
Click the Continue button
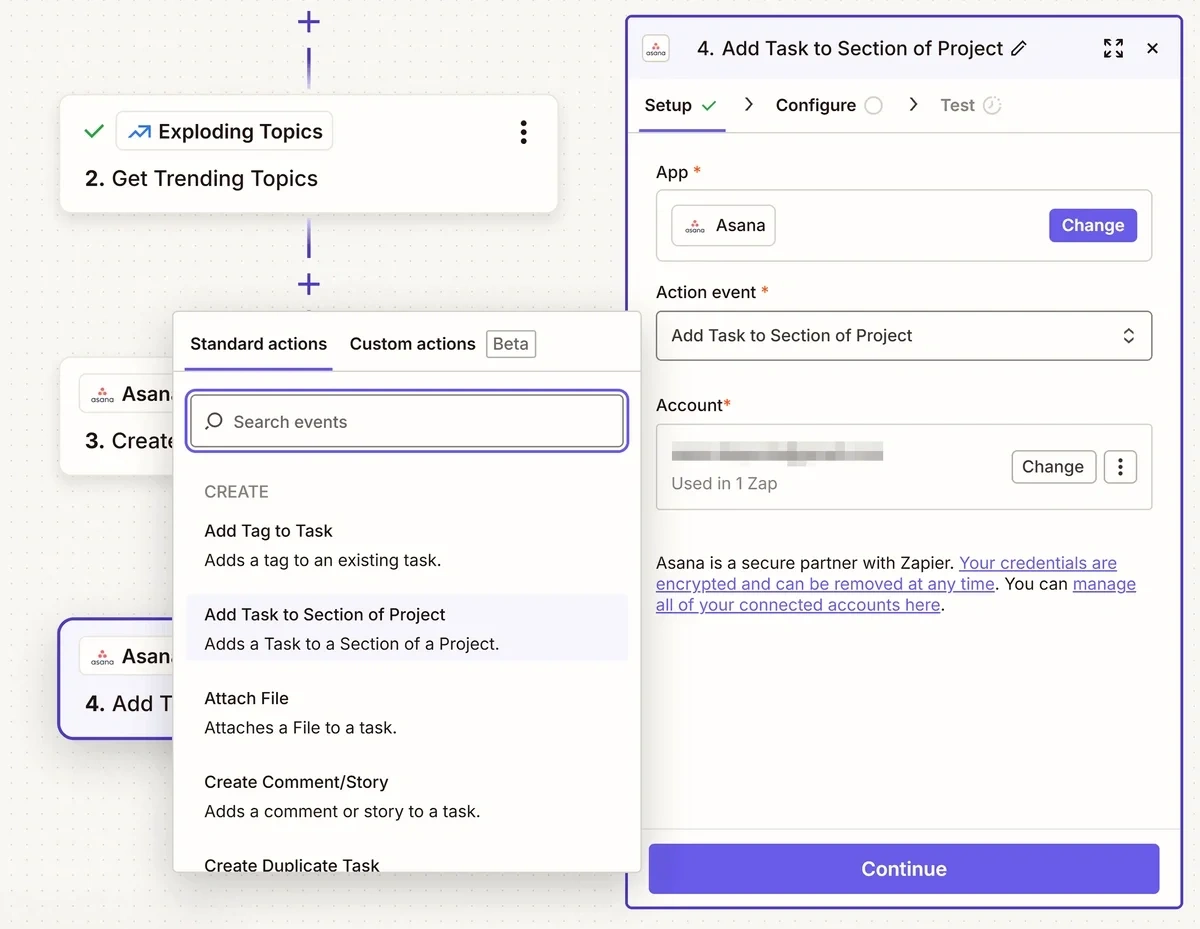click(x=904, y=869)
